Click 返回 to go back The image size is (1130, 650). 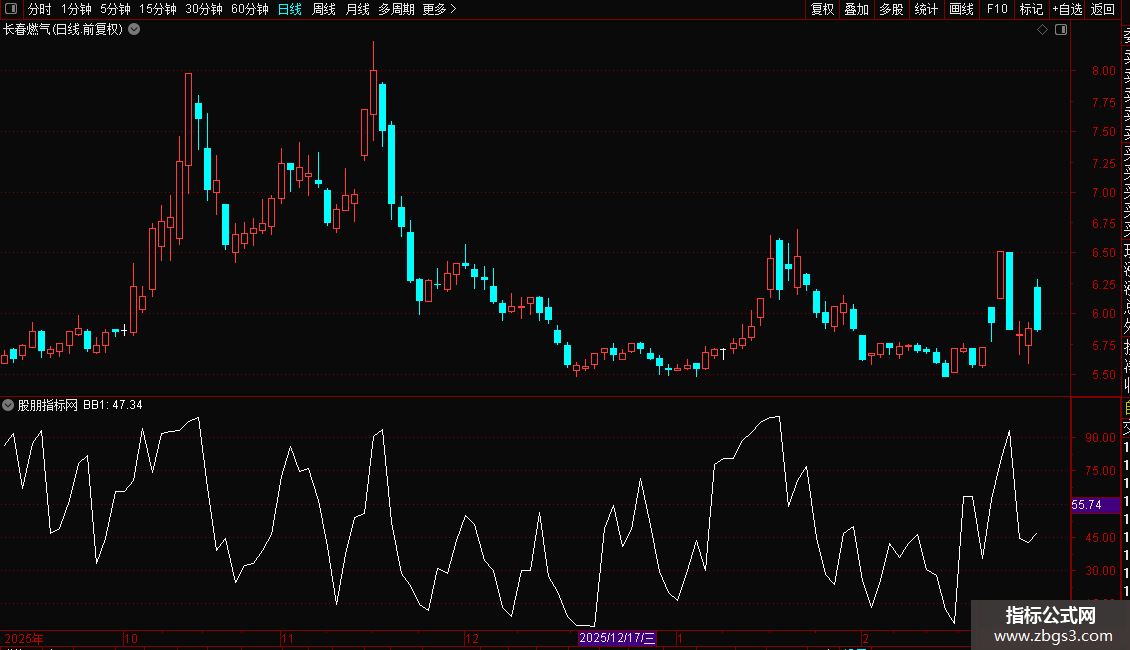pyautogui.click(x=1103, y=9)
